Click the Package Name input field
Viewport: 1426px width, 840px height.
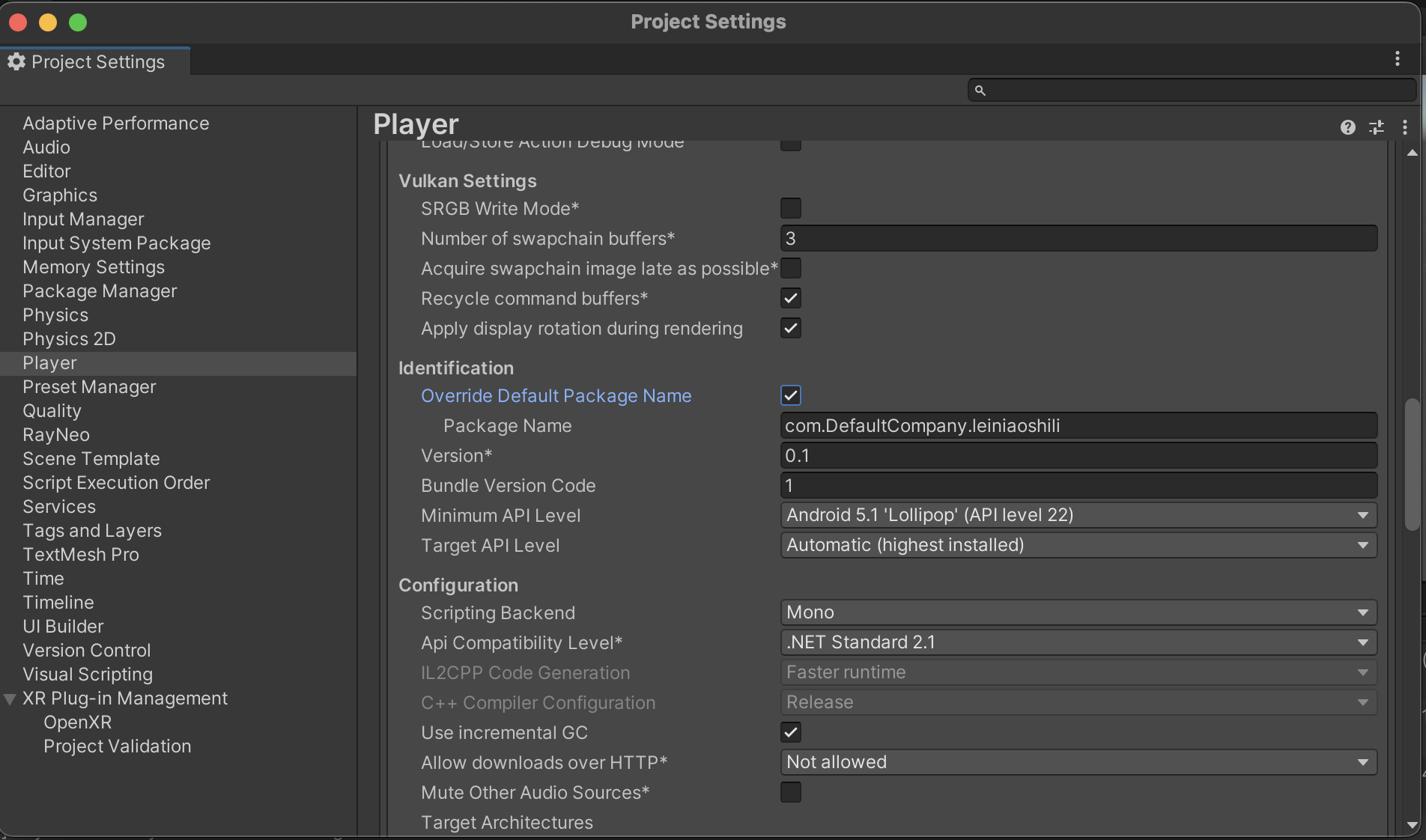tap(1078, 425)
